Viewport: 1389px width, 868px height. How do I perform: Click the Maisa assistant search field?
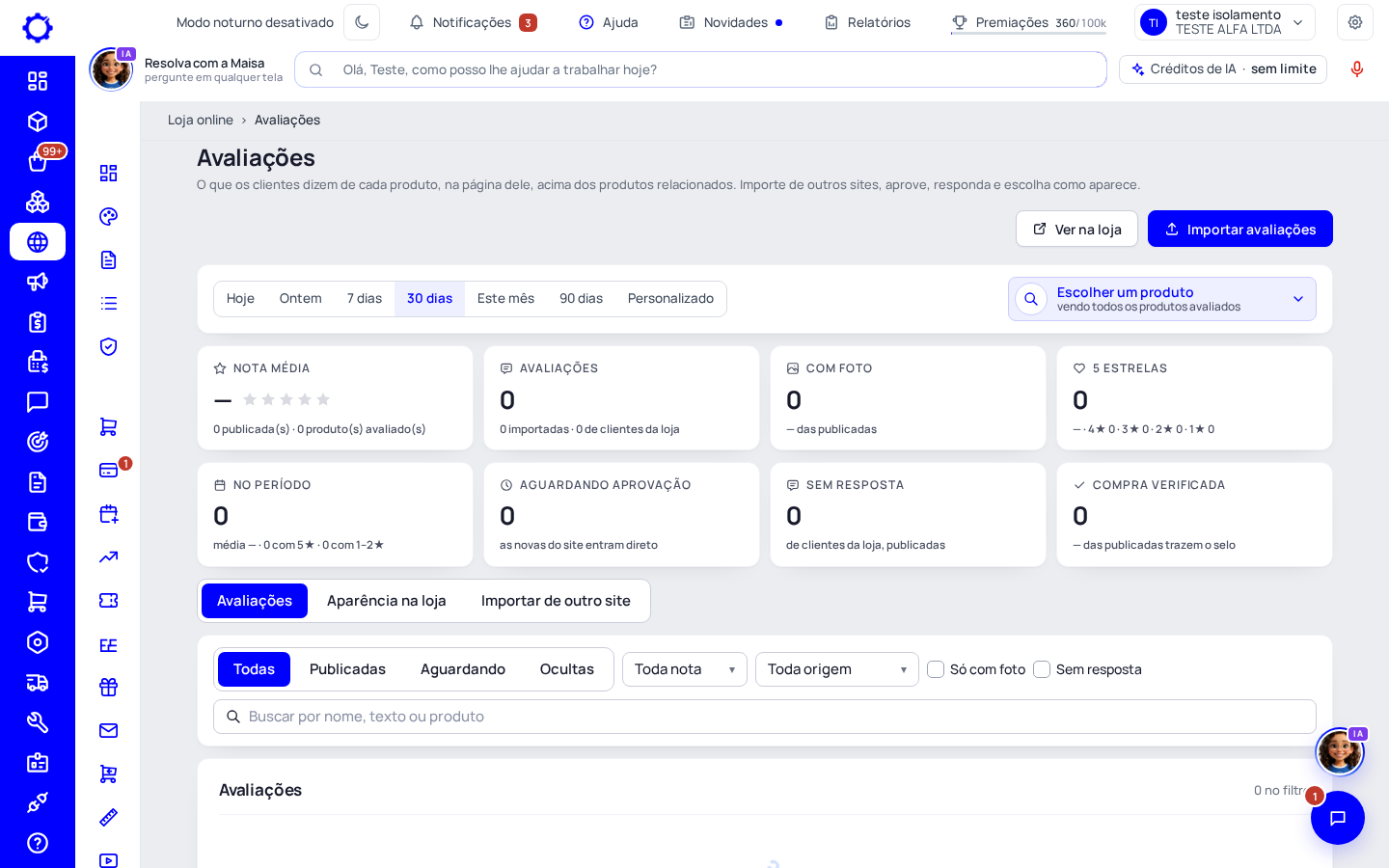tap(700, 69)
